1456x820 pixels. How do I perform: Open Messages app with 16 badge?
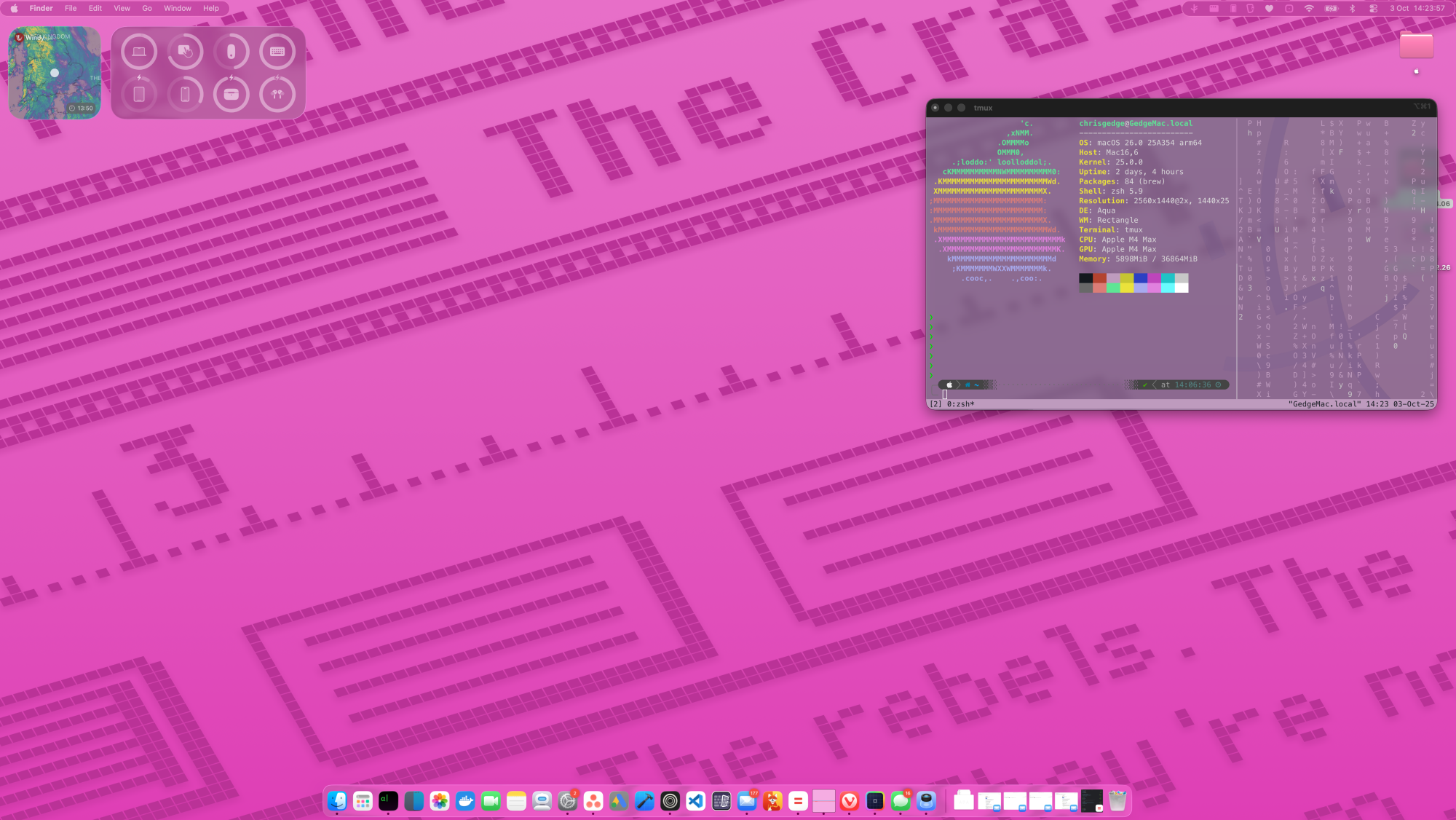[901, 802]
